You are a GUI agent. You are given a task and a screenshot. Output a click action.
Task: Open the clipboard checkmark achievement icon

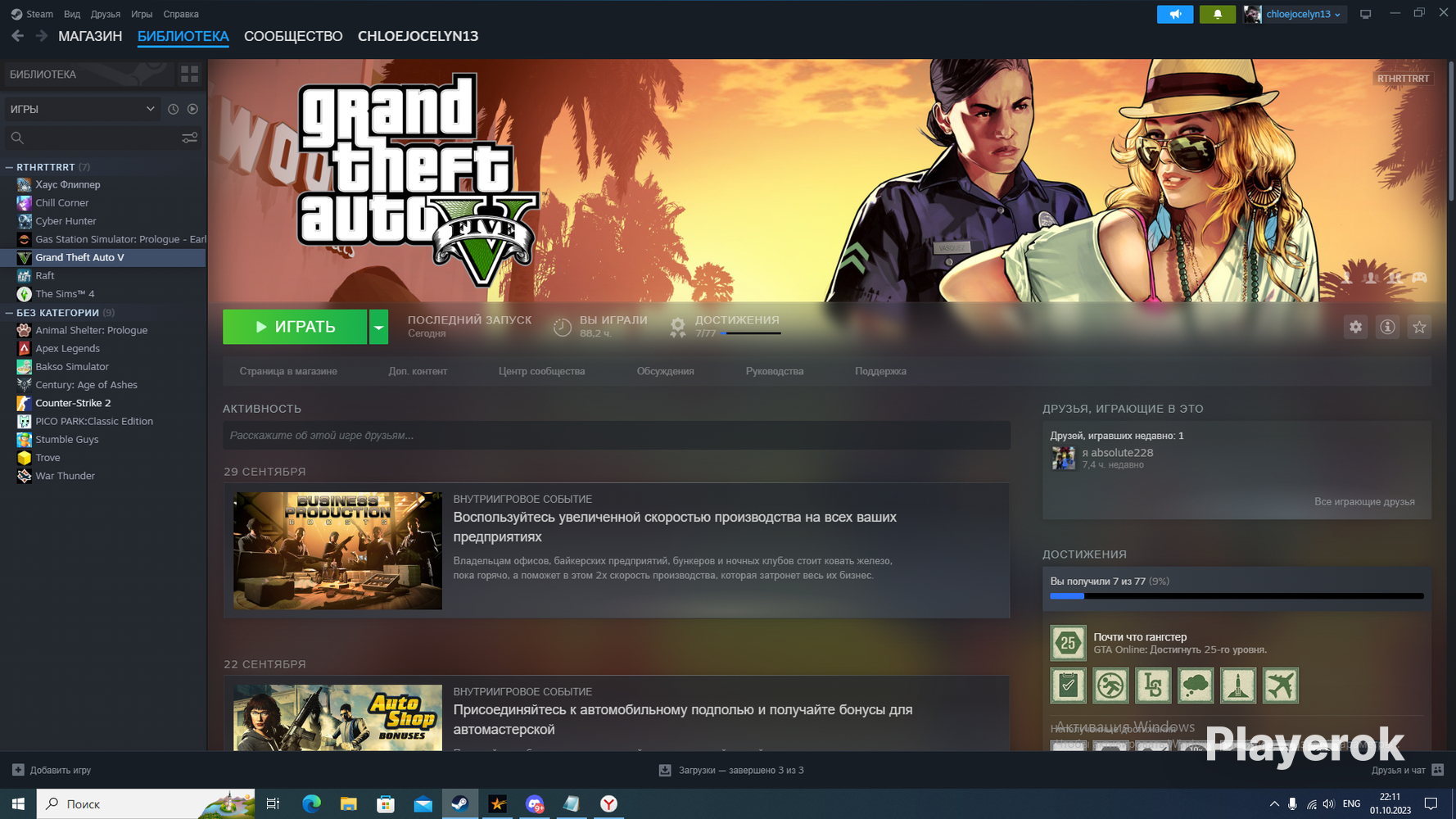[x=1068, y=686]
